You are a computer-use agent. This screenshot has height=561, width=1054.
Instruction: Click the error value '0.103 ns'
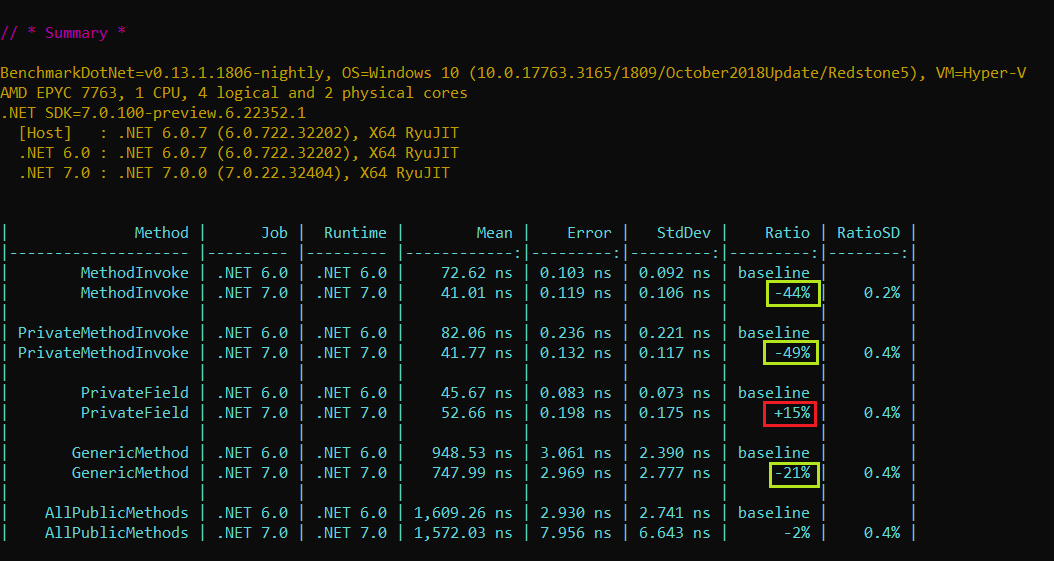point(575,273)
